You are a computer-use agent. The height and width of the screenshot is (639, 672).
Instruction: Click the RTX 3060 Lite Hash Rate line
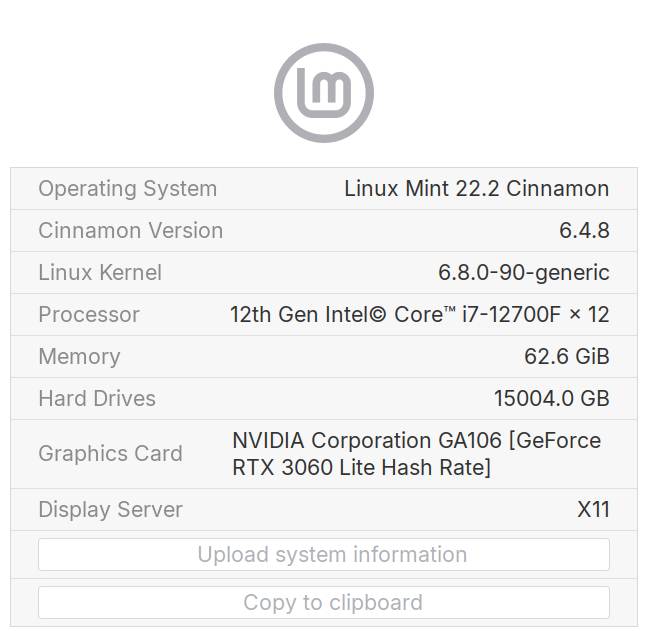(x=361, y=467)
